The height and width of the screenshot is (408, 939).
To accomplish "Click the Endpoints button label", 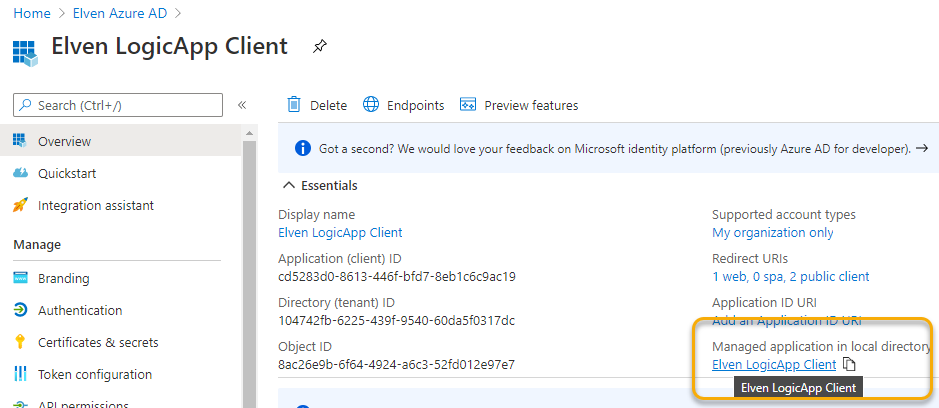I will click(416, 105).
